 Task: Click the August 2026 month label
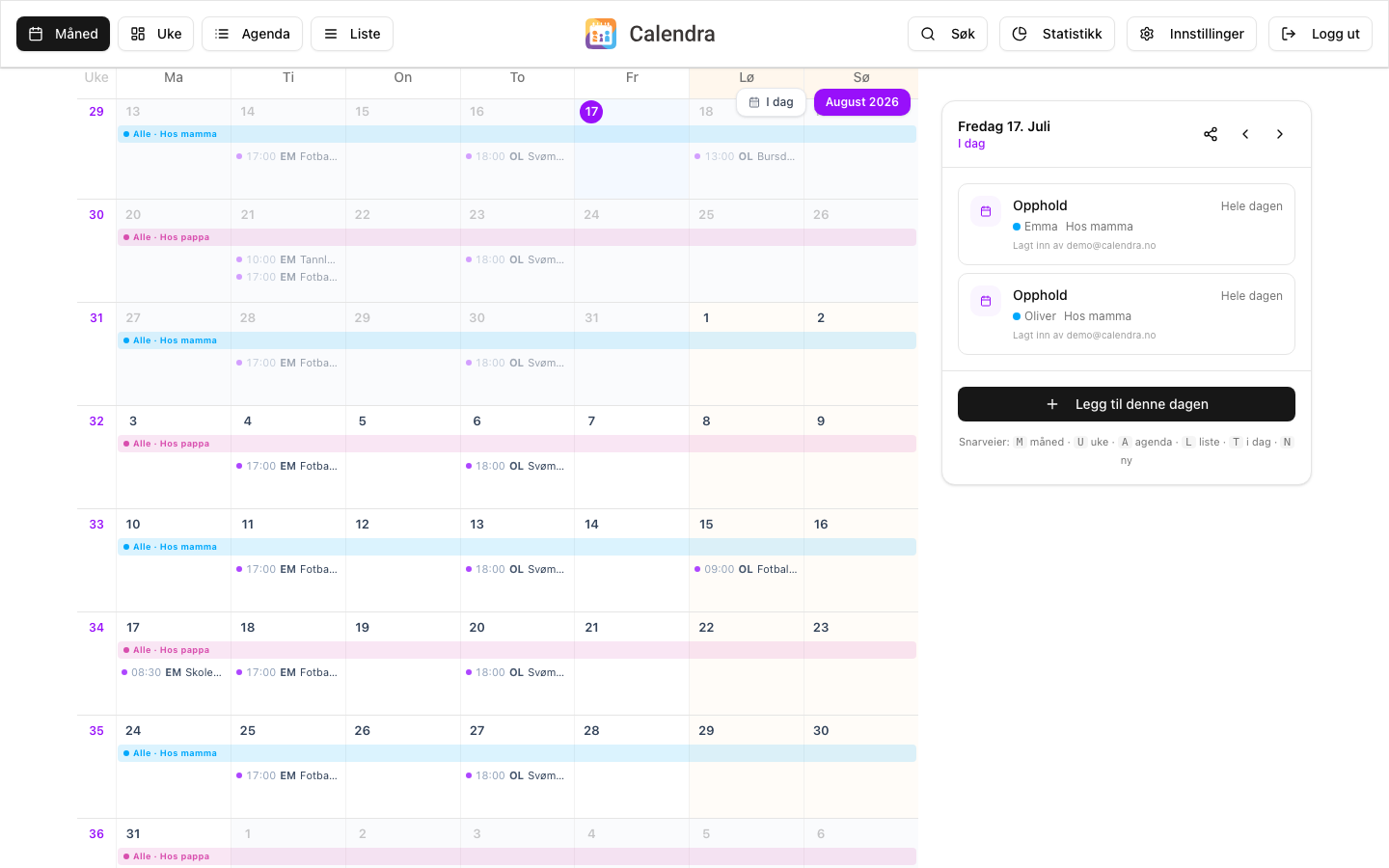[x=861, y=102]
